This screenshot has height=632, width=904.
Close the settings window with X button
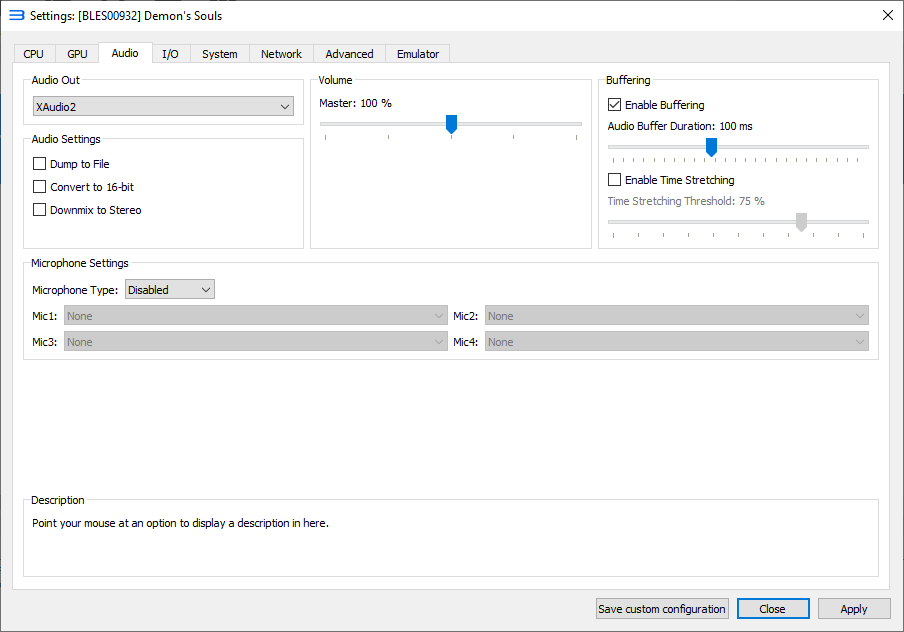(x=887, y=15)
